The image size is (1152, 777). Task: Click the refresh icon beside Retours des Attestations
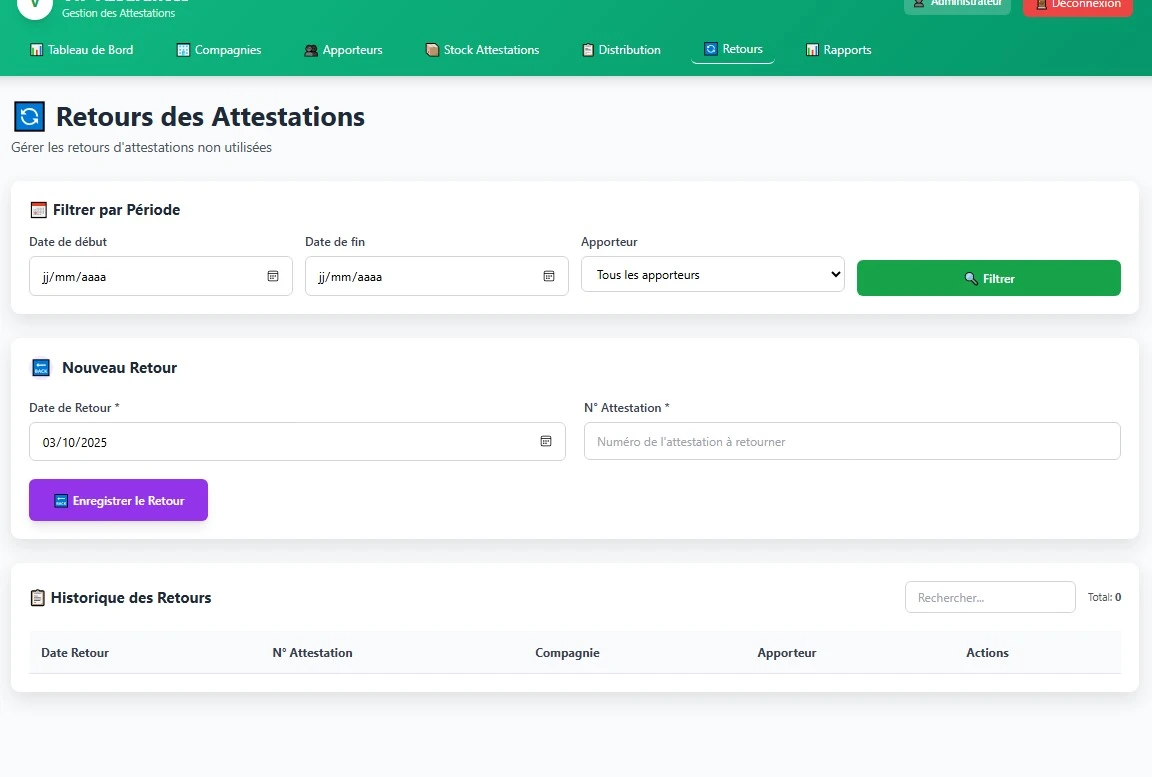tap(29, 117)
